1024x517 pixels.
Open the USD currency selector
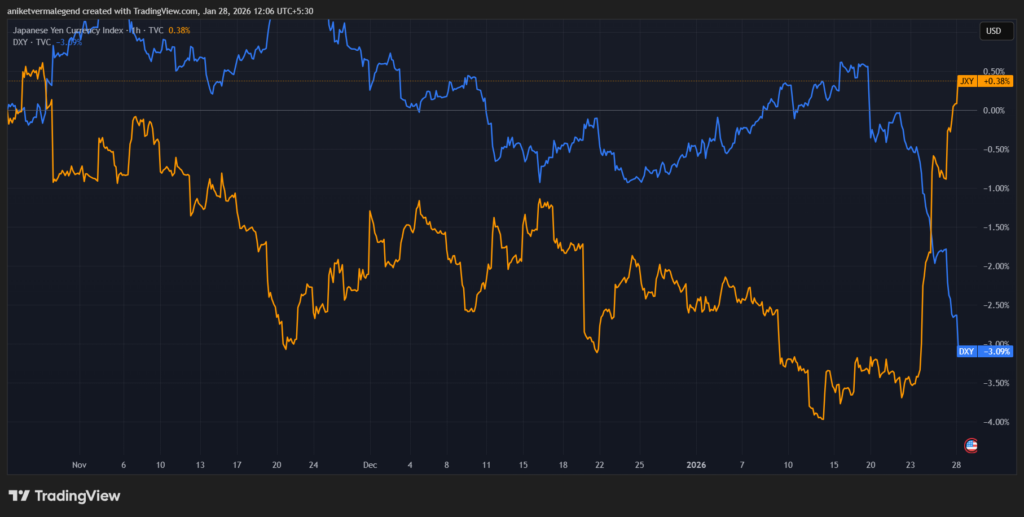[993, 31]
